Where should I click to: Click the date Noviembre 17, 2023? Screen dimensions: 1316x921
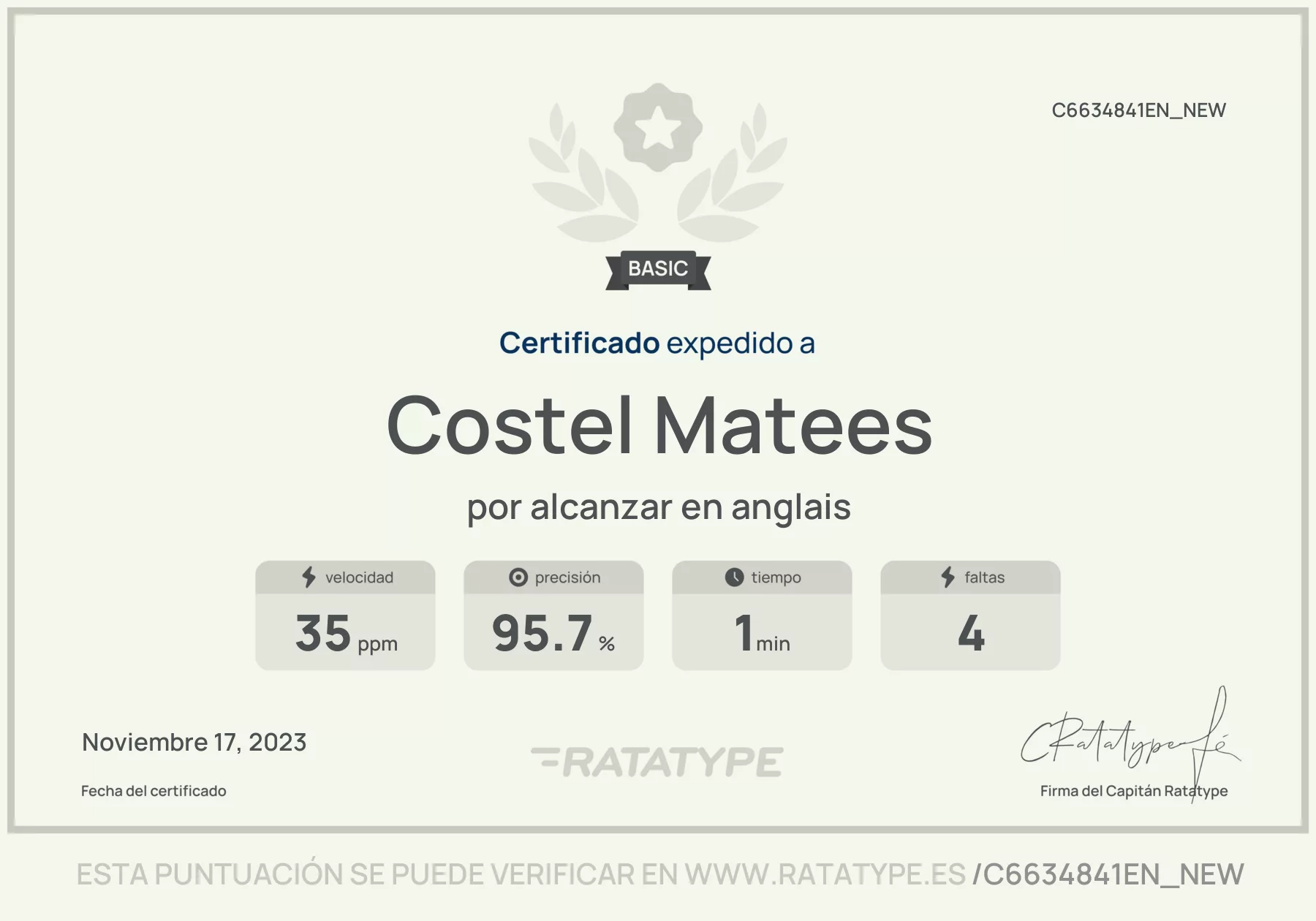pyautogui.click(x=194, y=743)
